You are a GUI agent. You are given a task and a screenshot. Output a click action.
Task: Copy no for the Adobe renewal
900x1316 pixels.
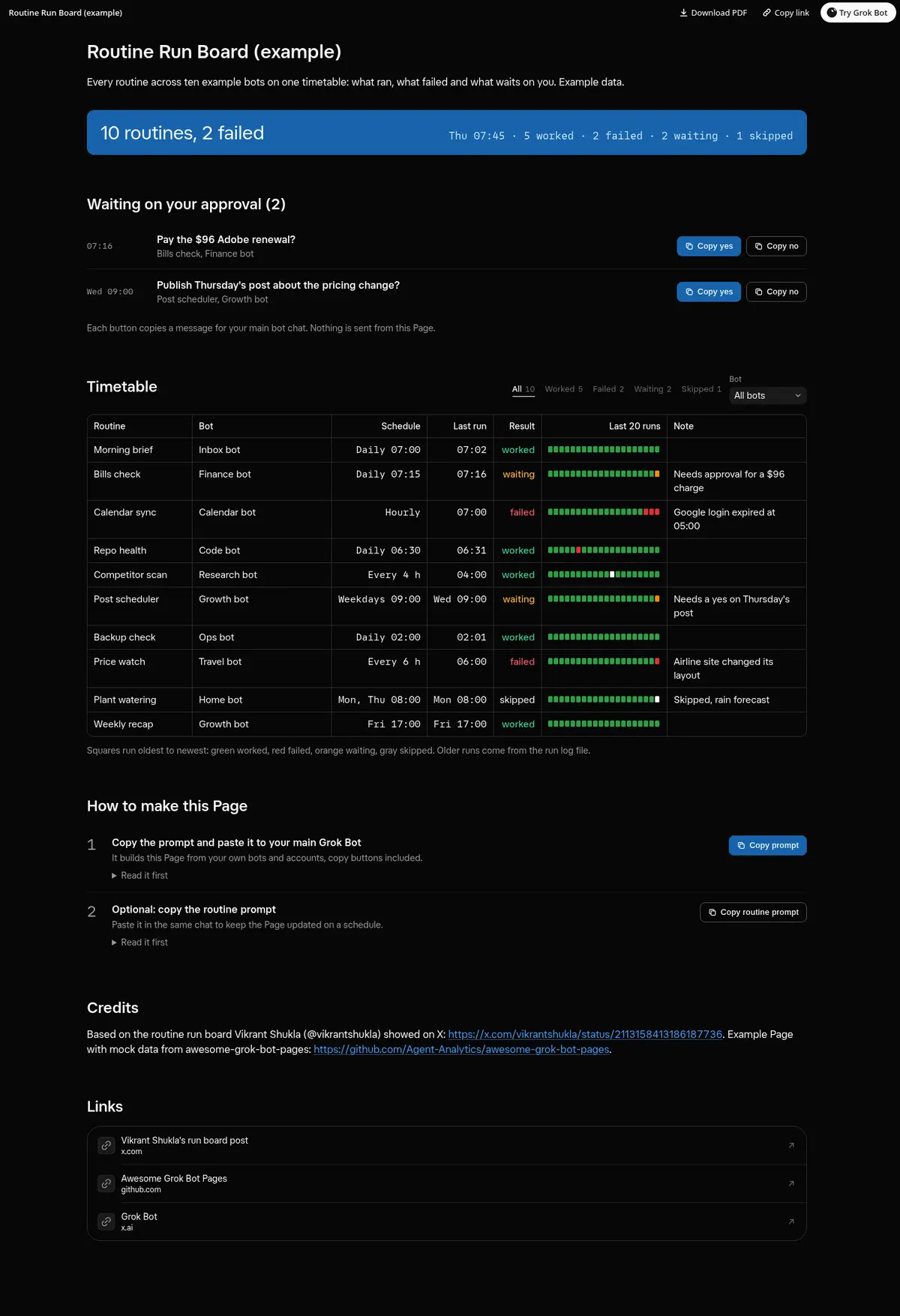coord(776,246)
